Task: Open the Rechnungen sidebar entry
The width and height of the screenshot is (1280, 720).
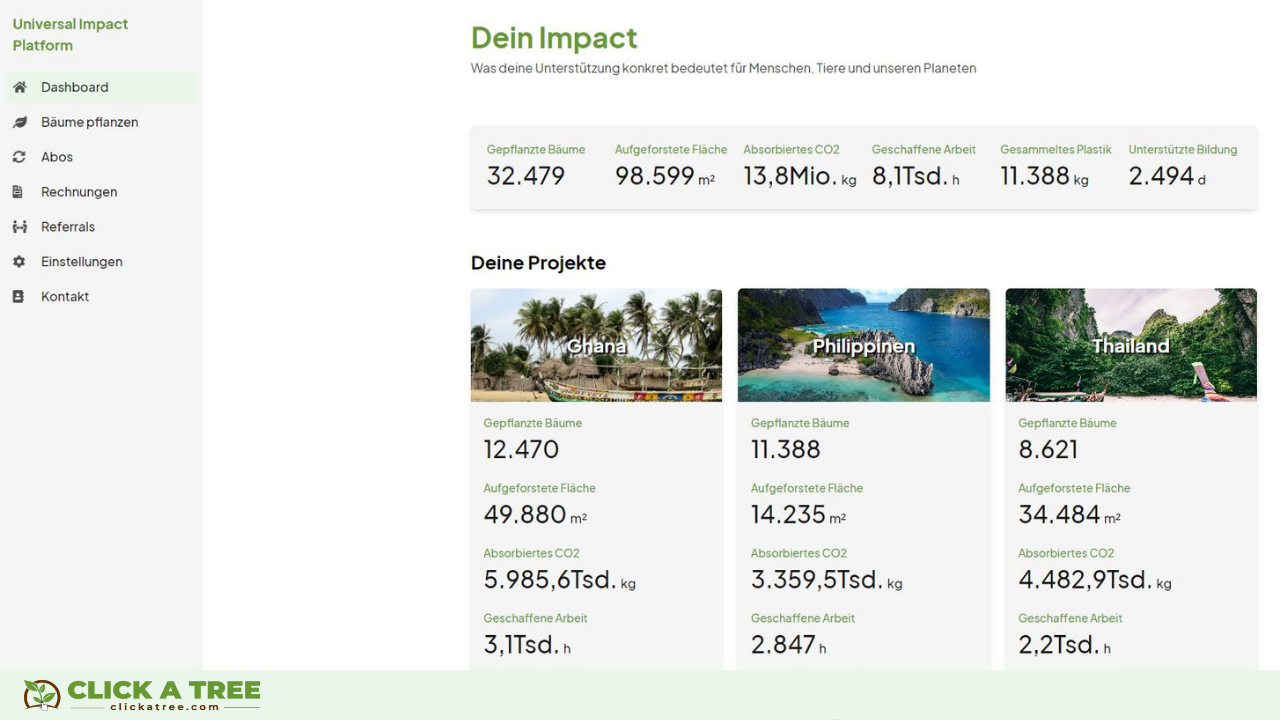Action: [x=78, y=192]
